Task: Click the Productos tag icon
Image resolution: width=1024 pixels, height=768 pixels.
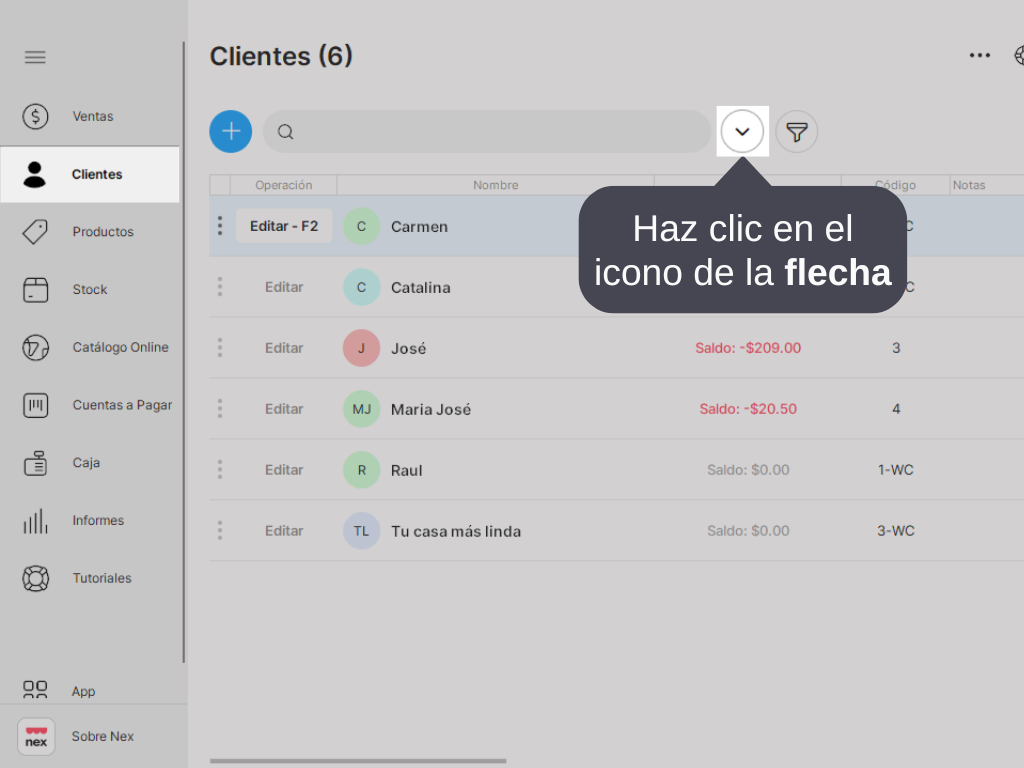Action: (35, 232)
